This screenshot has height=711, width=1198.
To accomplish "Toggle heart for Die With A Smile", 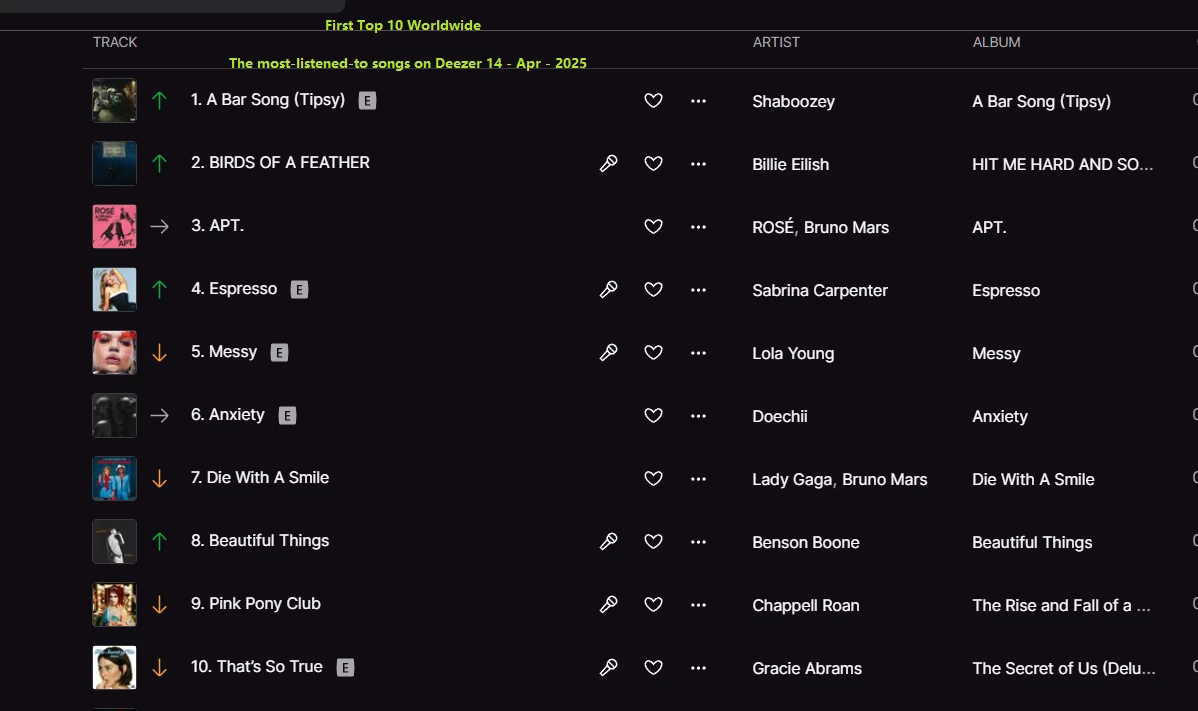I will [x=653, y=478].
